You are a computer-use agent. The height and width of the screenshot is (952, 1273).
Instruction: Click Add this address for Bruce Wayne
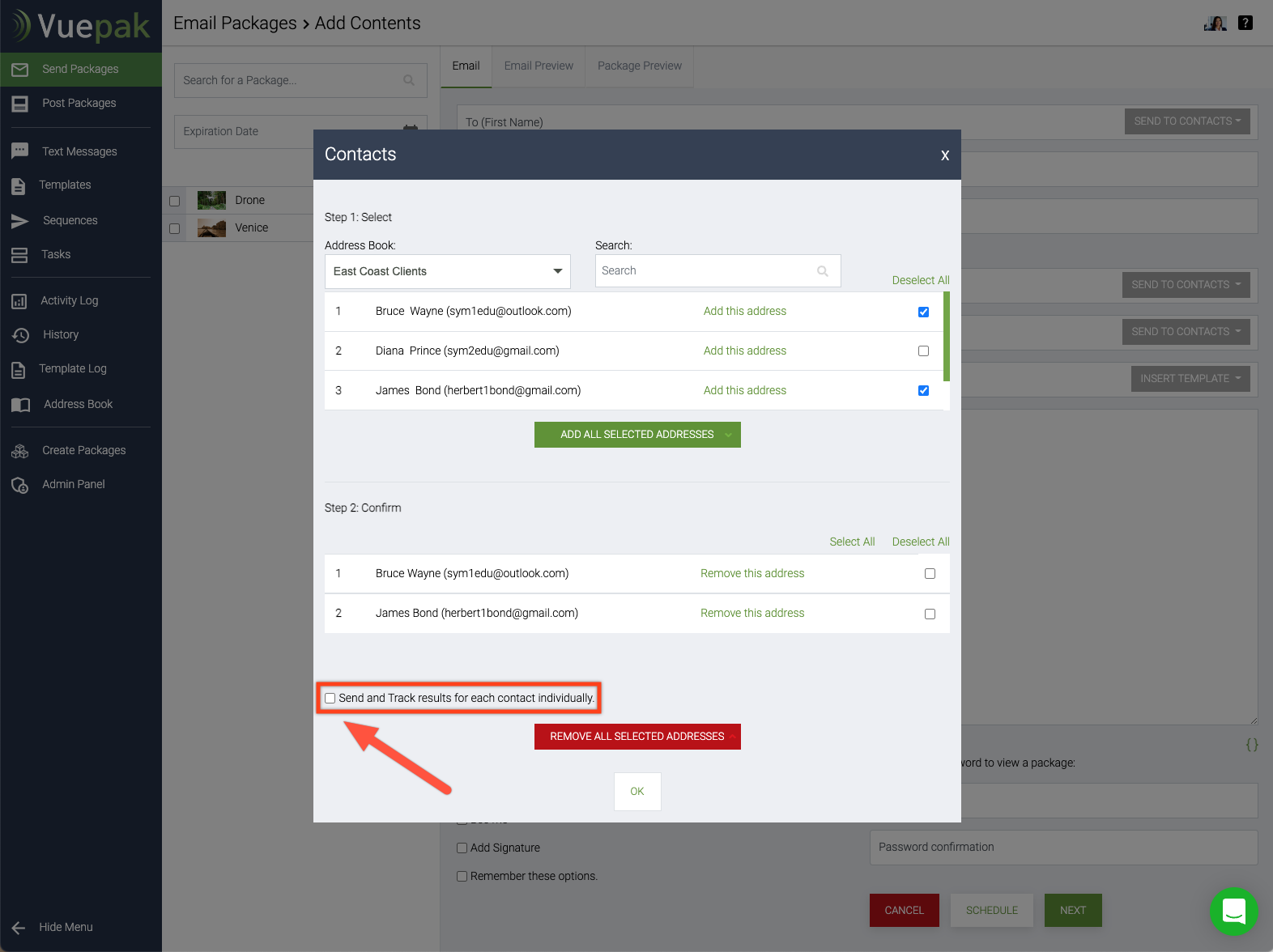[x=745, y=312]
